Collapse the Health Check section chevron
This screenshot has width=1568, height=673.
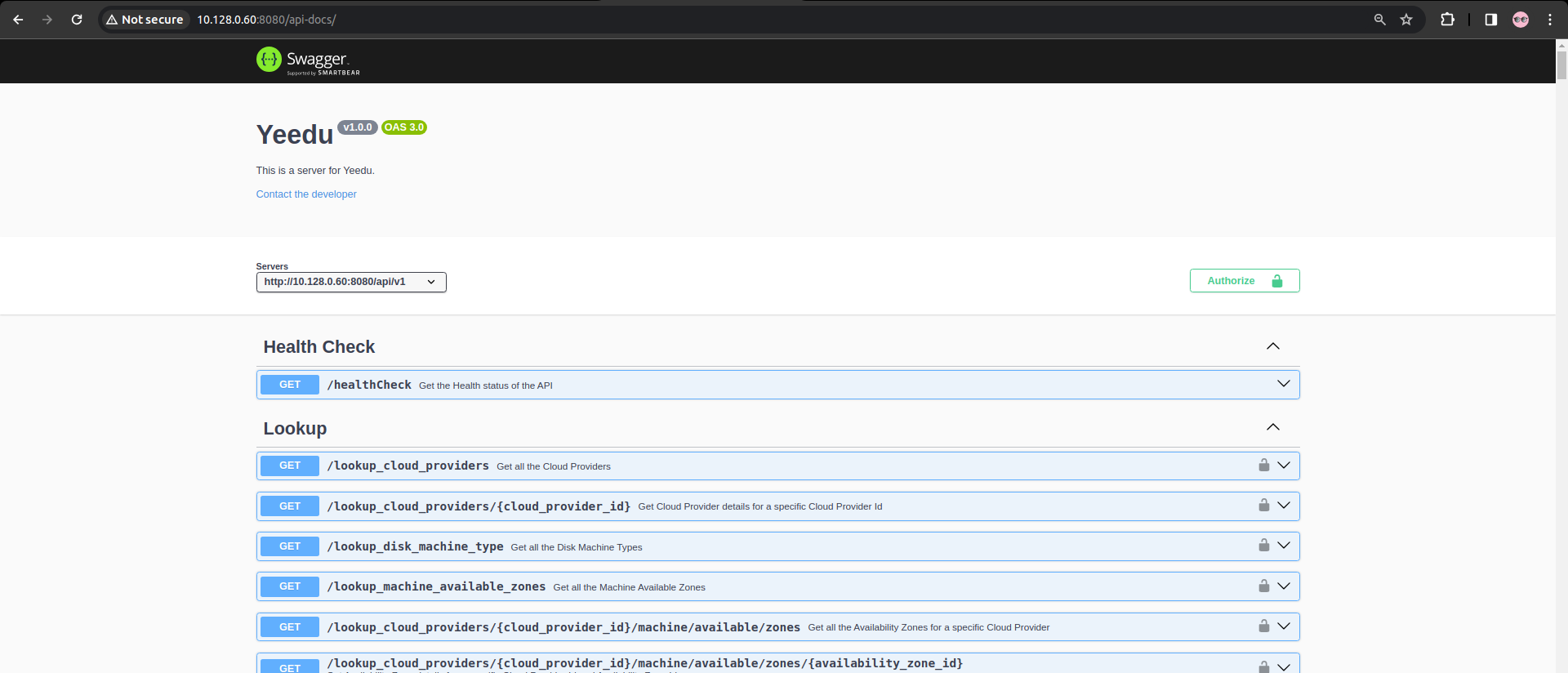click(x=1273, y=346)
